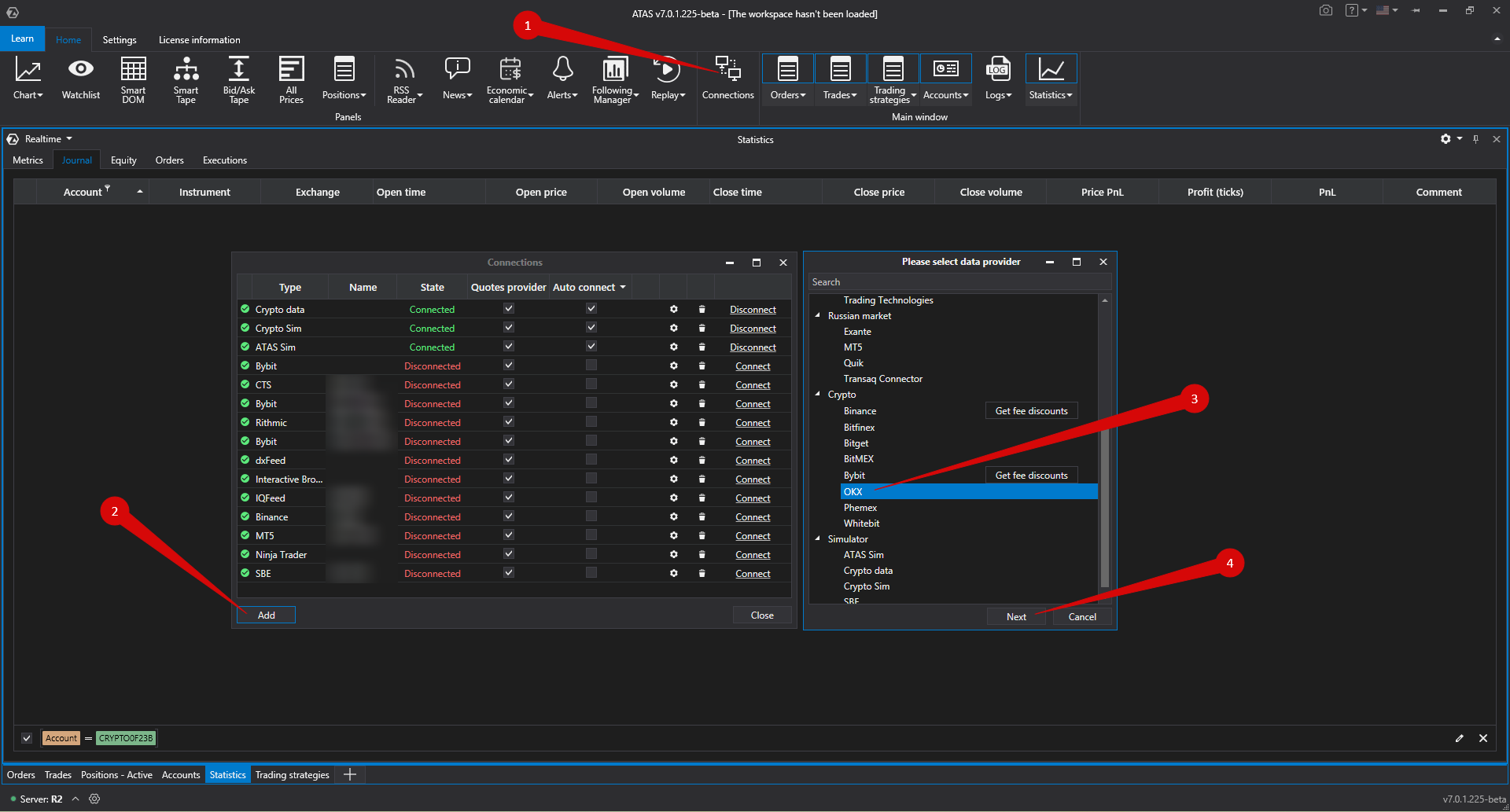Viewport: 1510px width, 812px height.
Task: Open the Trading strategies bottom tab
Action: [293, 775]
